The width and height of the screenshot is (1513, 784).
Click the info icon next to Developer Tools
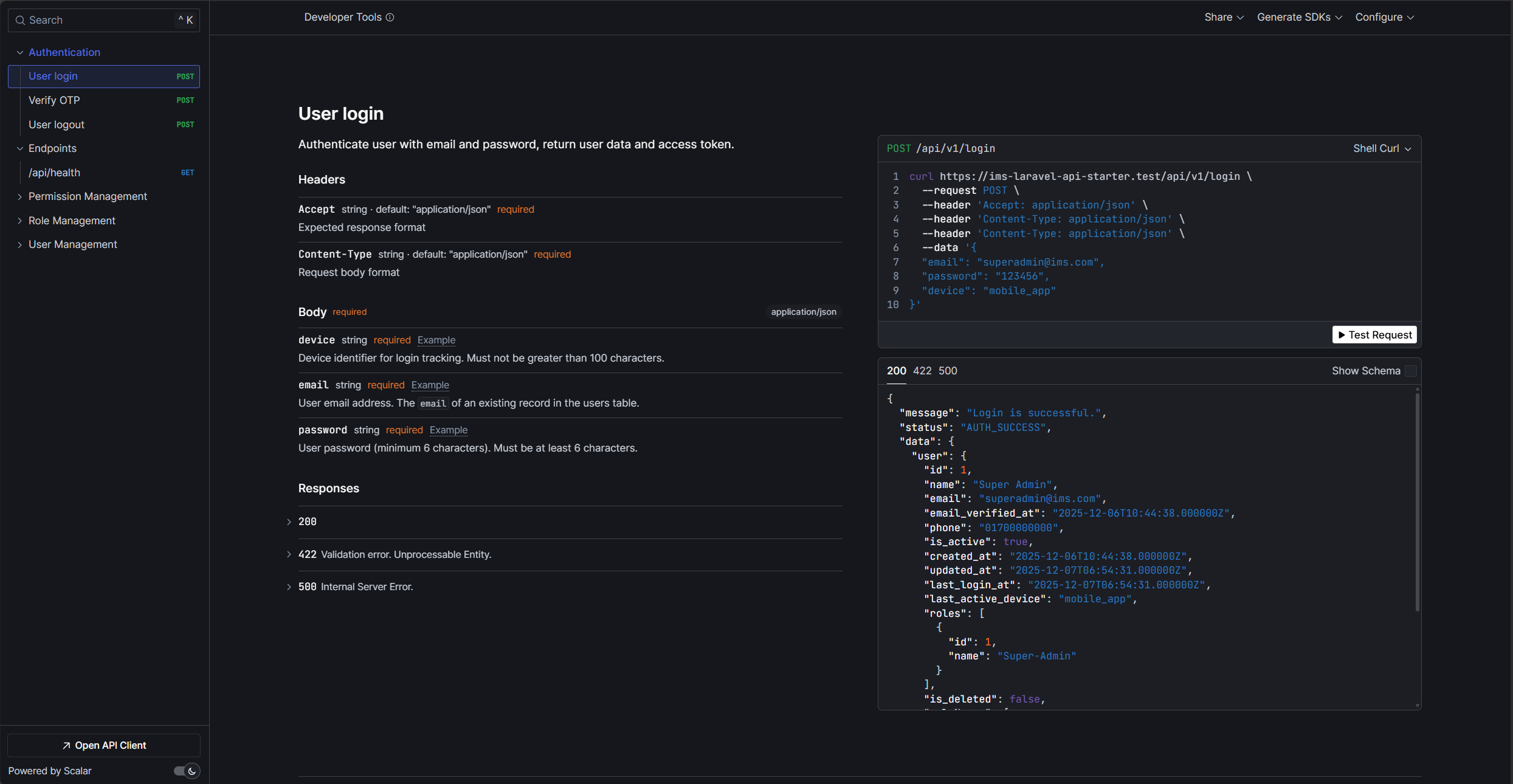coord(391,17)
